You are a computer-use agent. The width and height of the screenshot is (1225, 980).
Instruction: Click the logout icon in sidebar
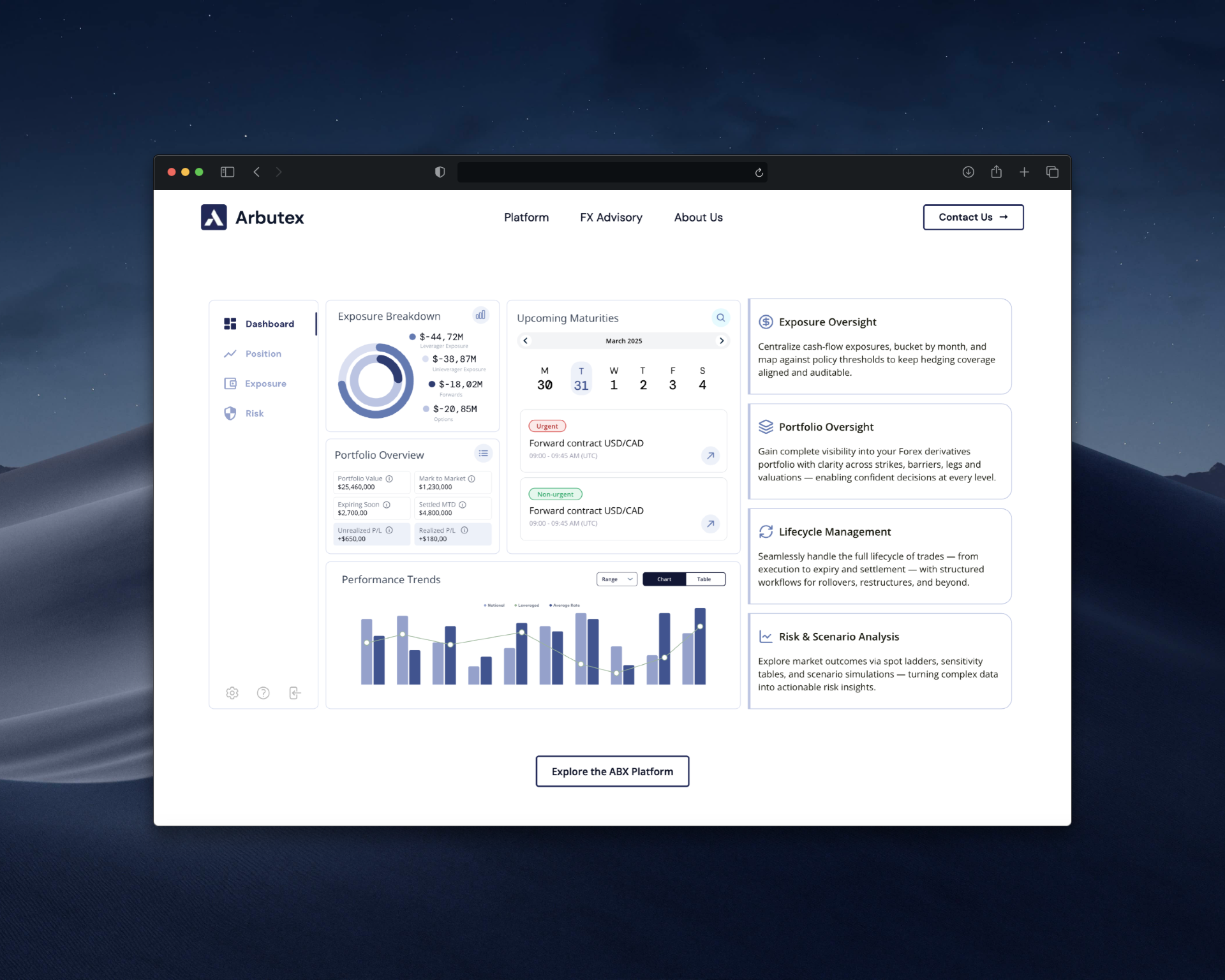pyautogui.click(x=294, y=693)
